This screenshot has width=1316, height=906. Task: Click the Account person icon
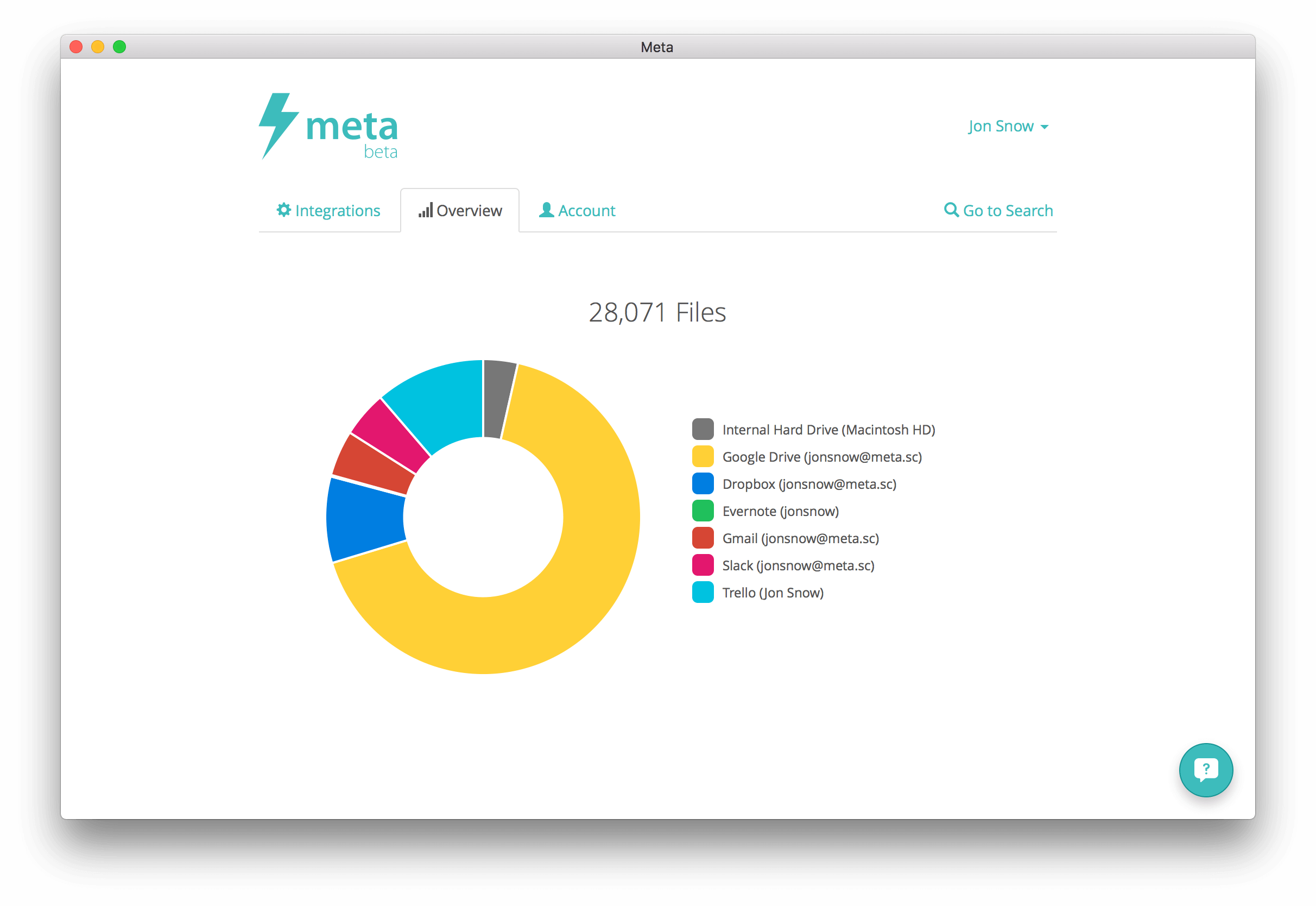point(546,210)
